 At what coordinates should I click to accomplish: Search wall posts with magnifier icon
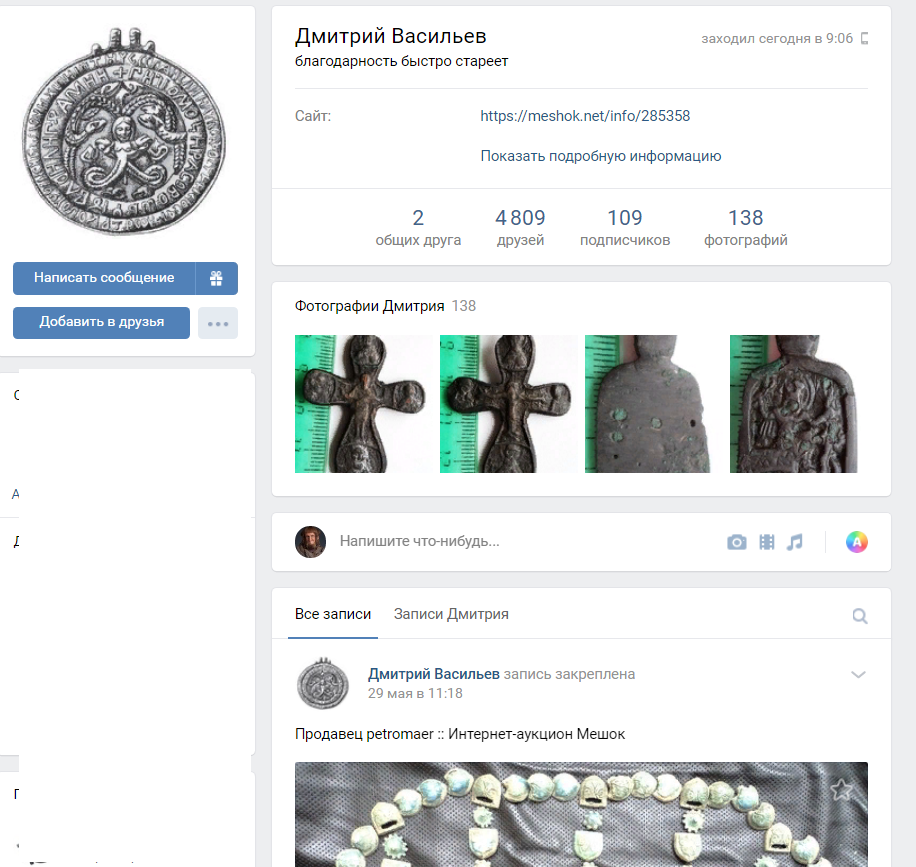[859, 616]
